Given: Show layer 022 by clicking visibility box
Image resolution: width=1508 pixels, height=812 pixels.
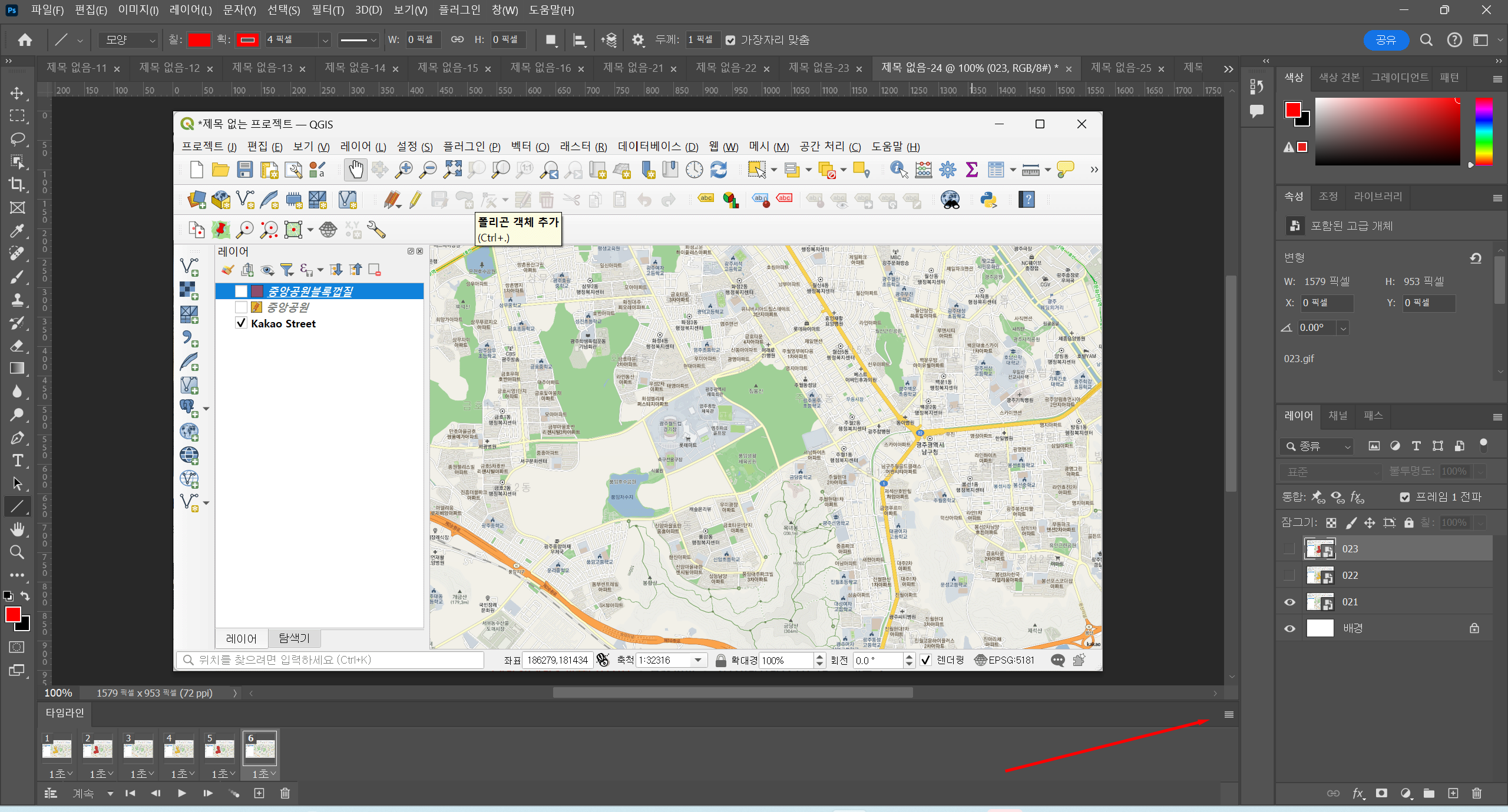Looking at the screenshot, I should tap(1289, 575).
